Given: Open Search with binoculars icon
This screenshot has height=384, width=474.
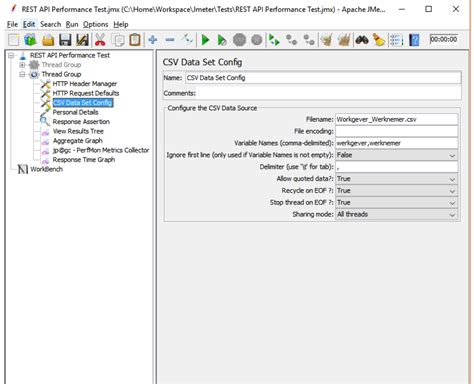Looking at the screenshot, I should pyautogui.click(x=362, y=40).
